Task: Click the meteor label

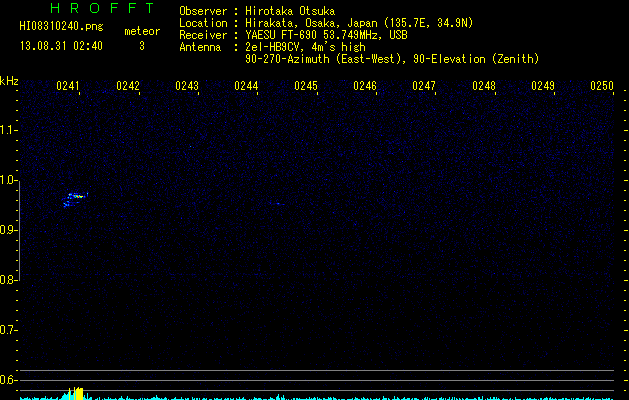Action: coord(142,31)
